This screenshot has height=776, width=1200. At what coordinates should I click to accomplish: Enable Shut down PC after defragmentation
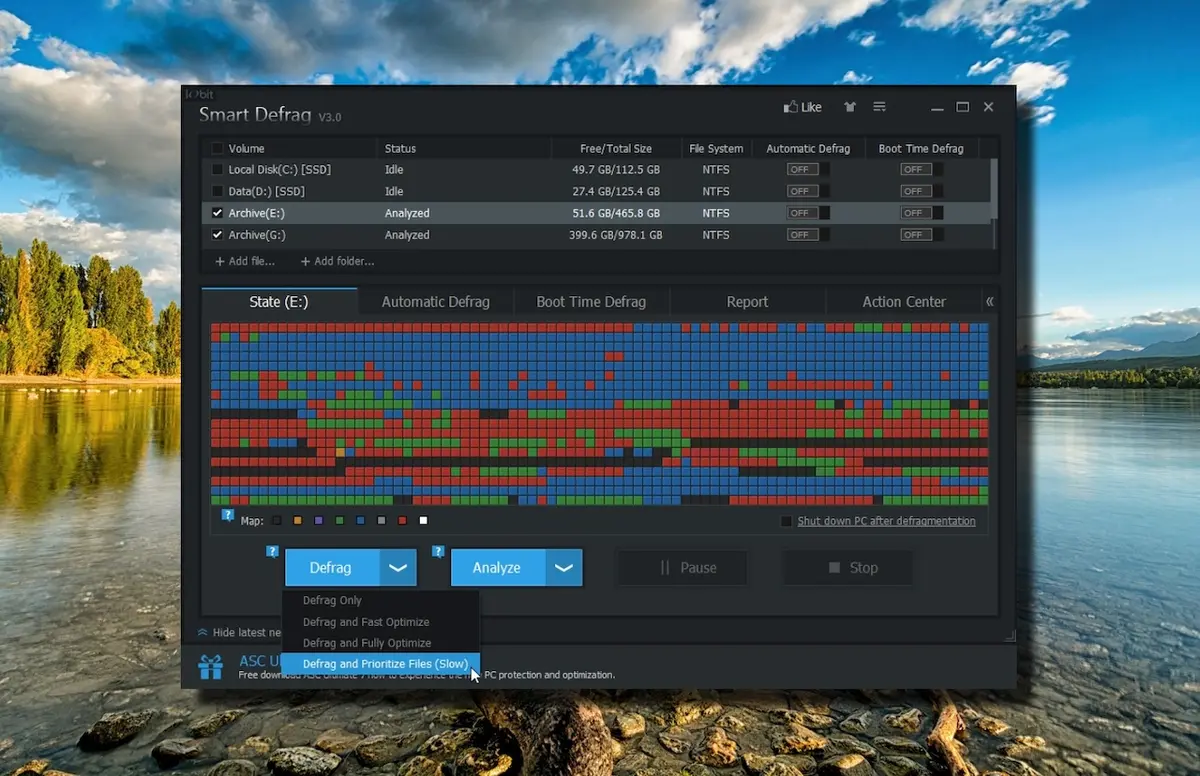[786, 521]
